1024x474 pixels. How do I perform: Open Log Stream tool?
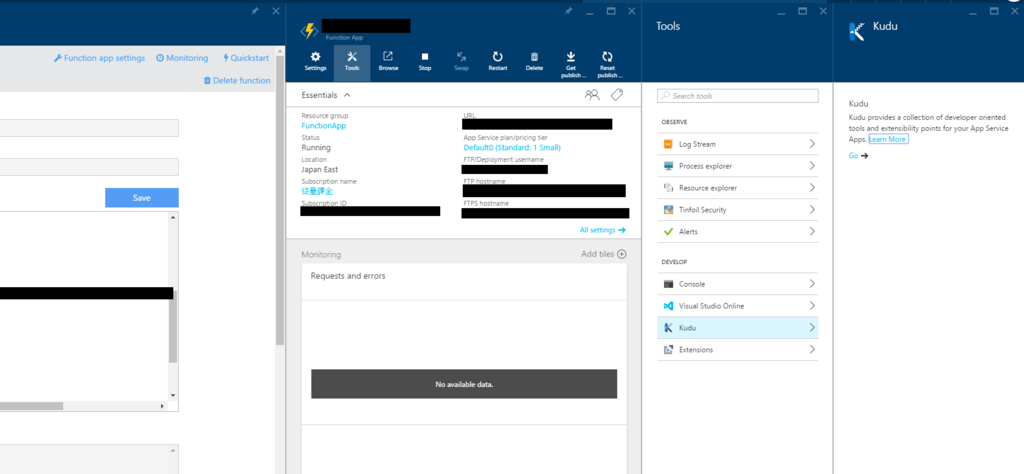point(737,144)
